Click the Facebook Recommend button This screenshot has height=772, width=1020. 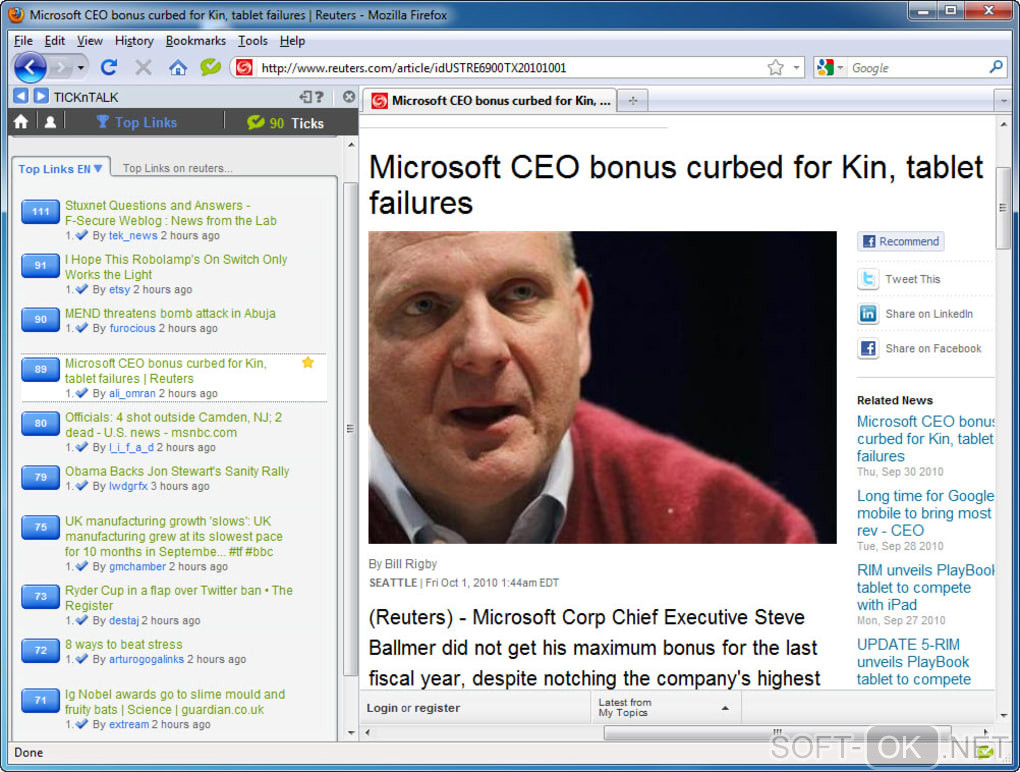click(900, 241)
